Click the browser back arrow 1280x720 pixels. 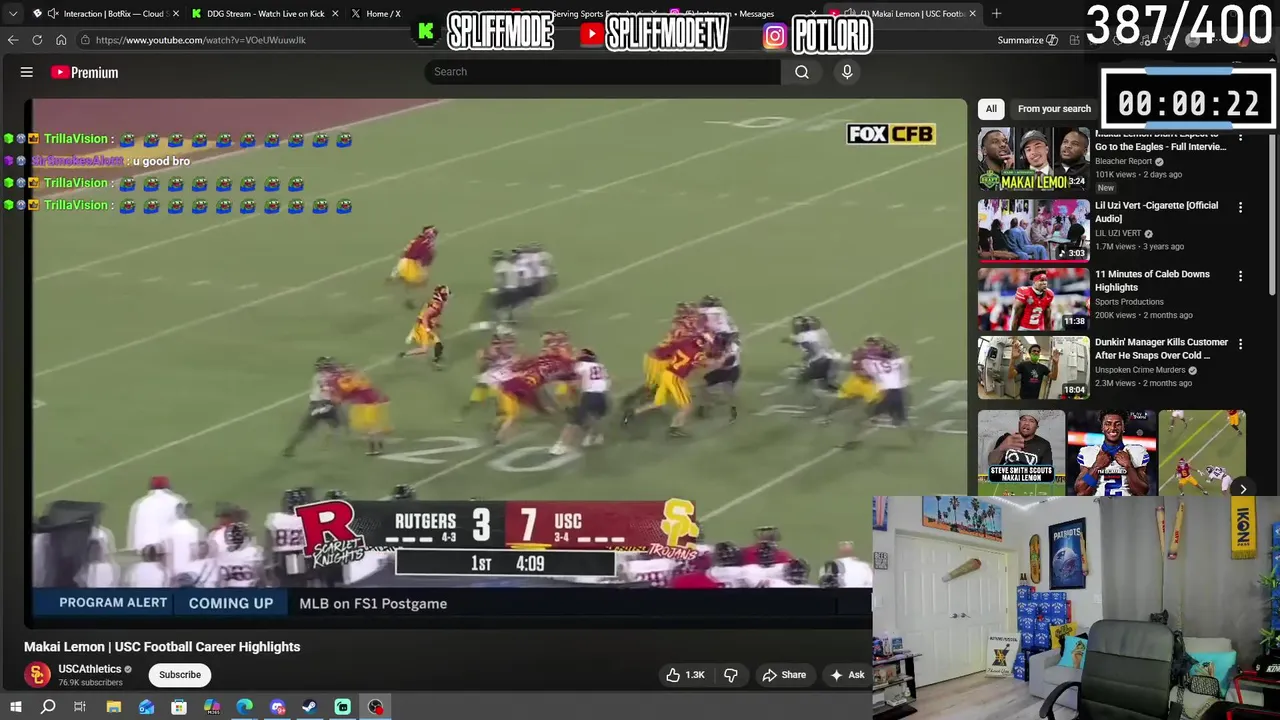pos(12,40)
